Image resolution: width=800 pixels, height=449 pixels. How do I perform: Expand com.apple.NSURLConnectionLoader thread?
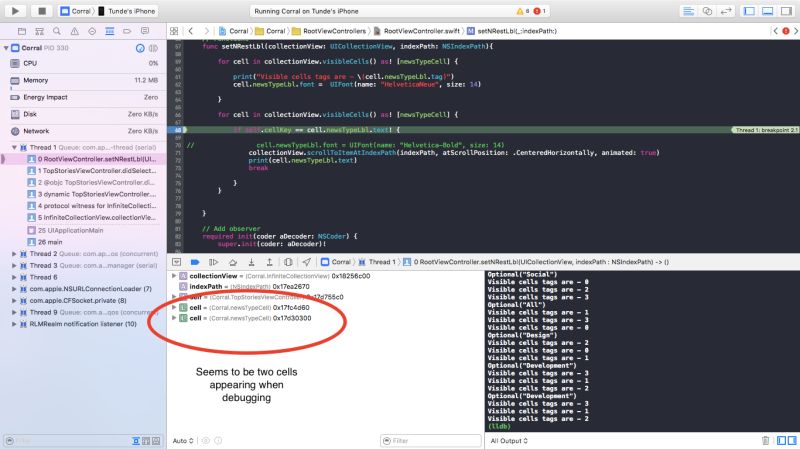pos(14,289)
